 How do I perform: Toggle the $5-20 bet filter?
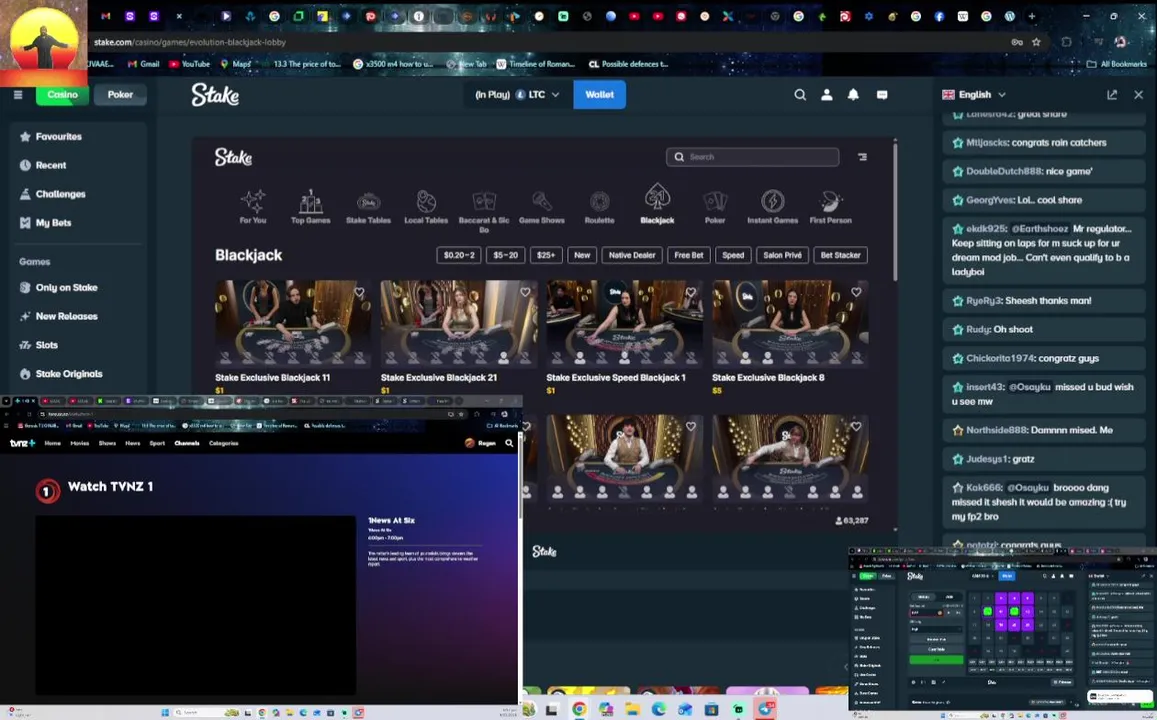(x=505, y=255)
